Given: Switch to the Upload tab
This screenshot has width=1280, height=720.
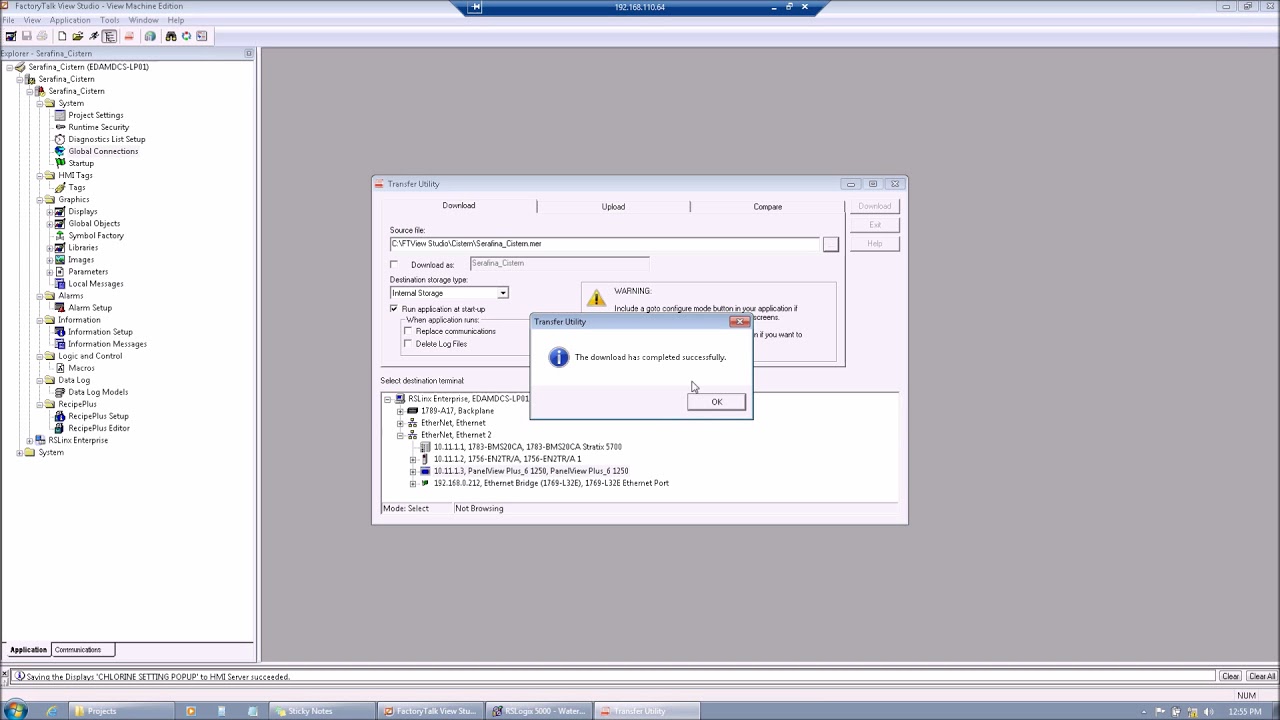Looking at the screenshot, I should point(613,206).
